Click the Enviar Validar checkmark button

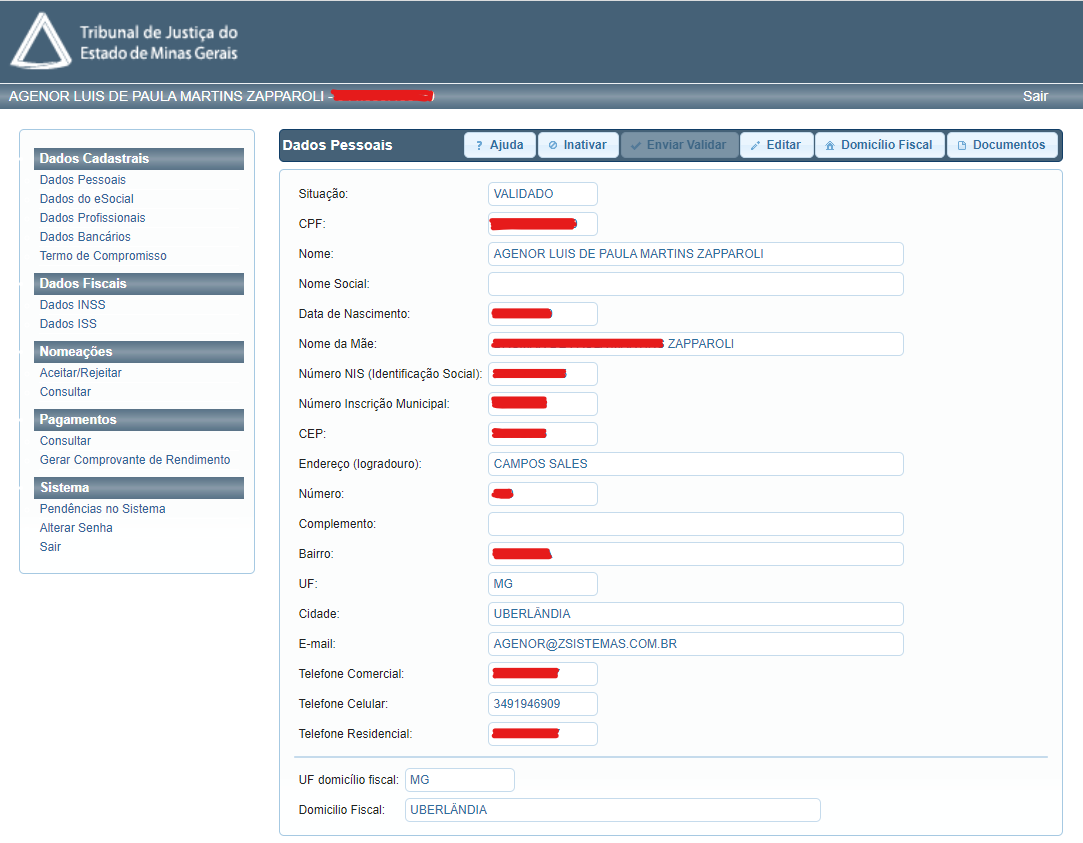[x=679, y=145]
